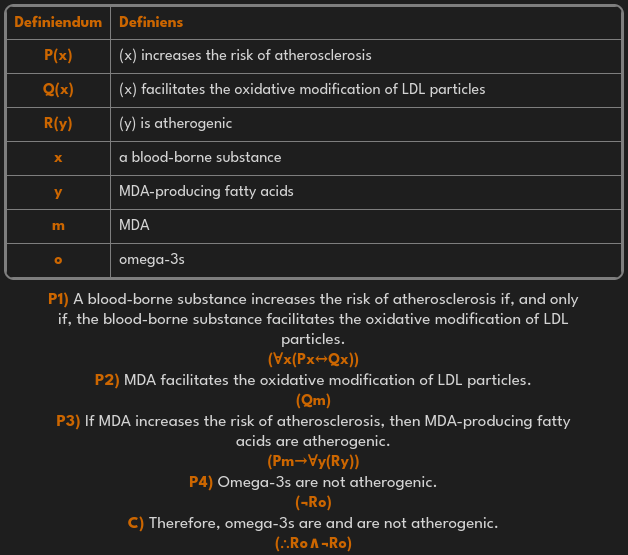
Task: Click the 'm' variable cell
Action: (x=58, y=225)
